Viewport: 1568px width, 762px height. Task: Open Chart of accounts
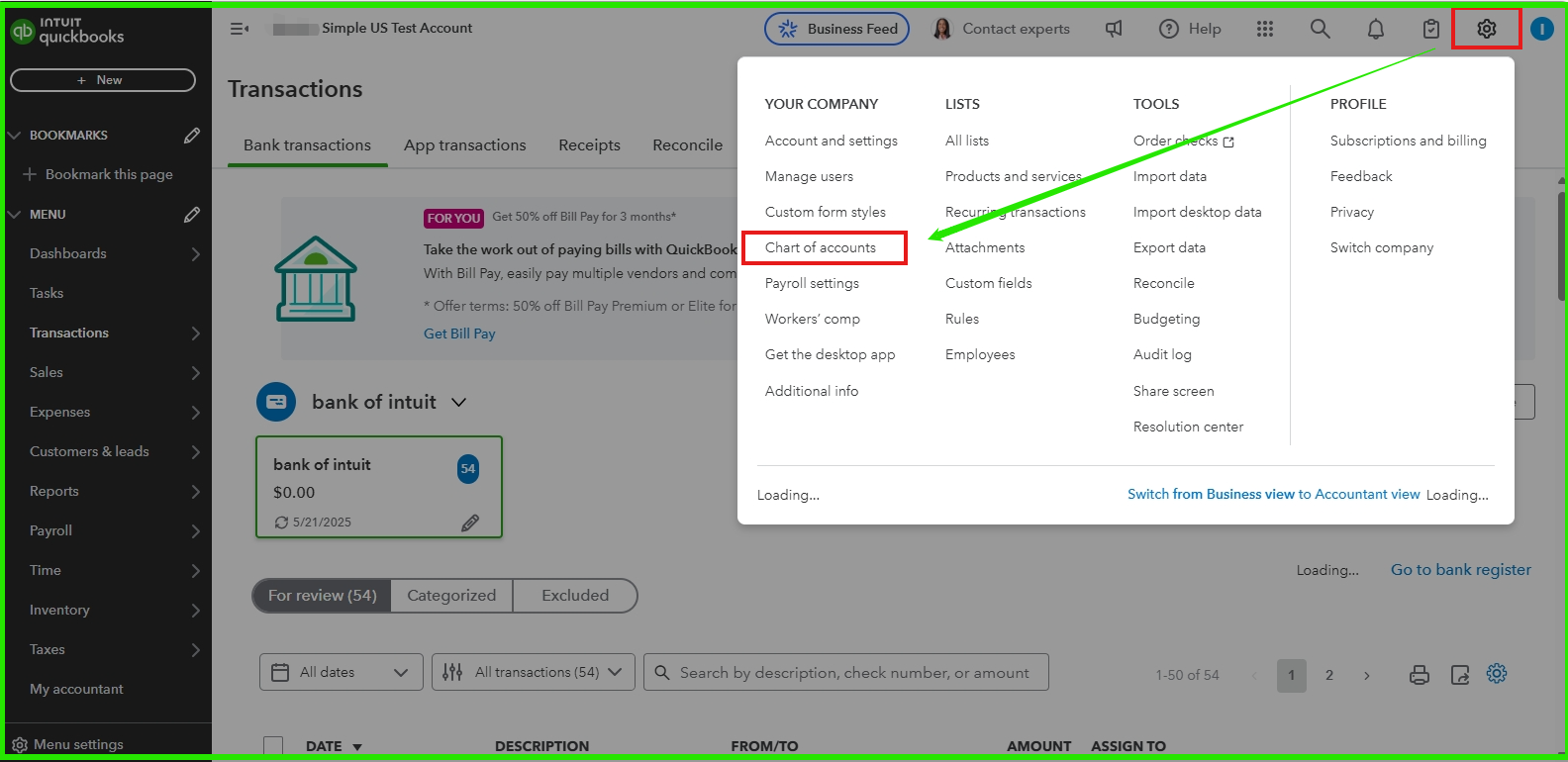tap(821, 247)
